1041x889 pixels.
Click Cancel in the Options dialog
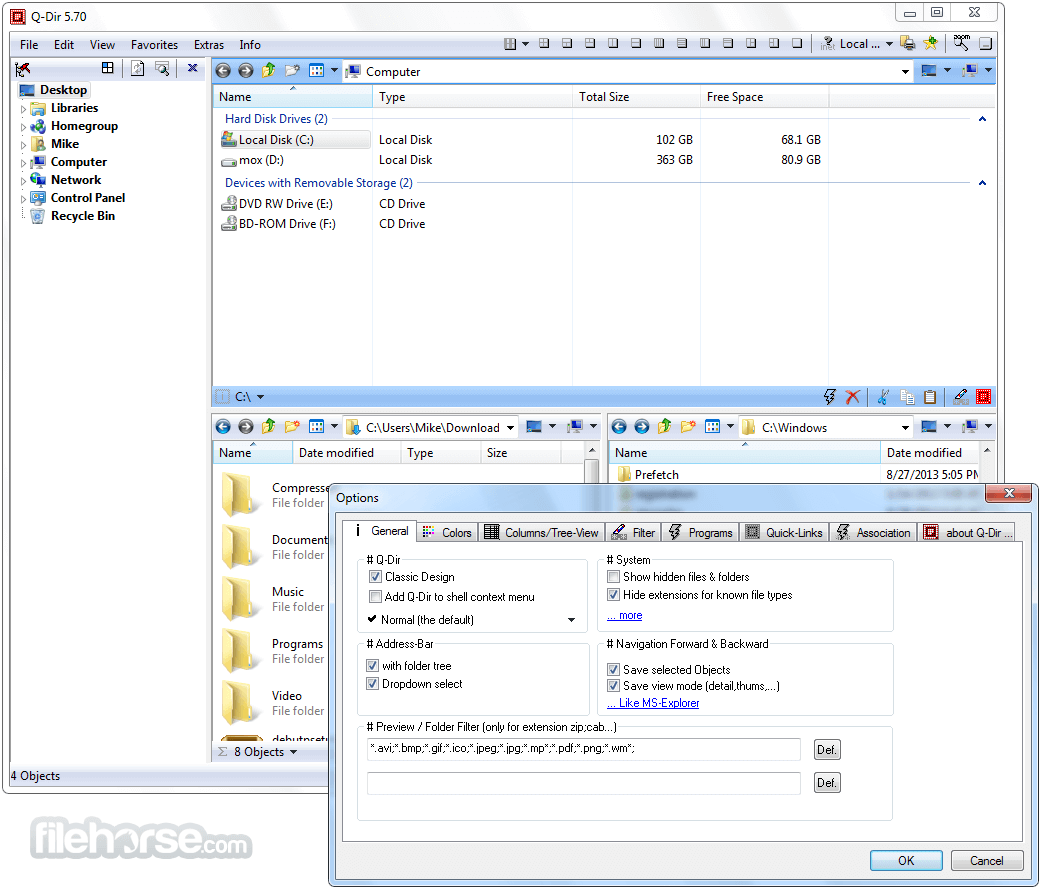point(987,860)
